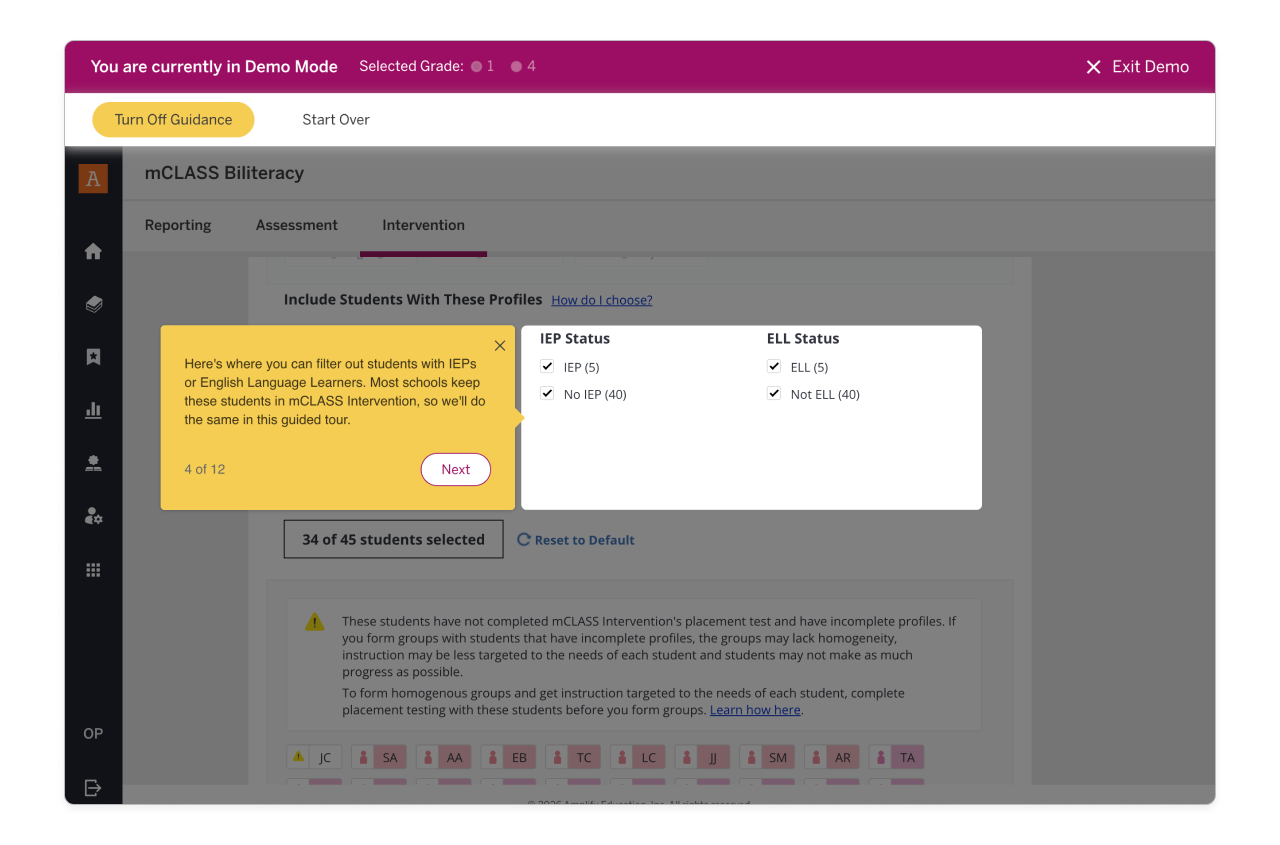
Task: Click the OP user initials in the sidebar
Action: (93, 734)
